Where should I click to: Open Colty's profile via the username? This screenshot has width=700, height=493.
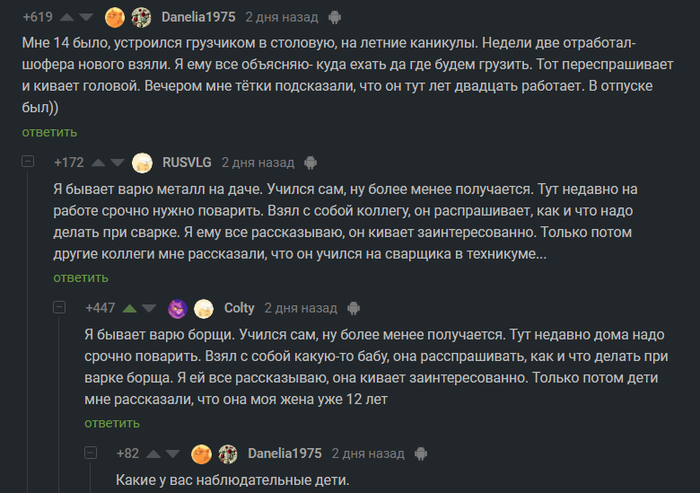[x=239, y=308]
